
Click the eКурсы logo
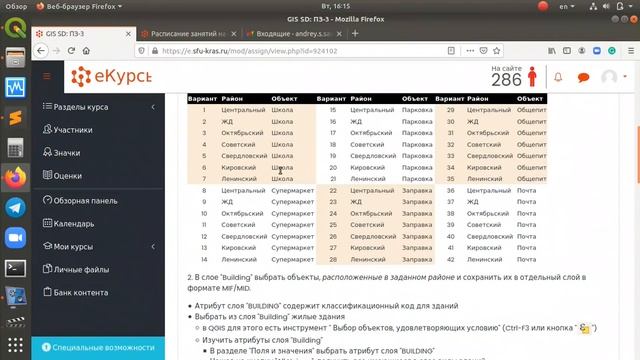(111, 76)
